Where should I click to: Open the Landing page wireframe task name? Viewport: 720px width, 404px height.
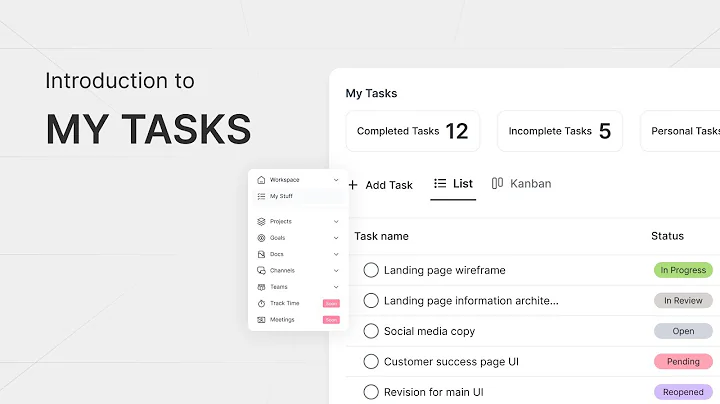click(x=444, y=270)
